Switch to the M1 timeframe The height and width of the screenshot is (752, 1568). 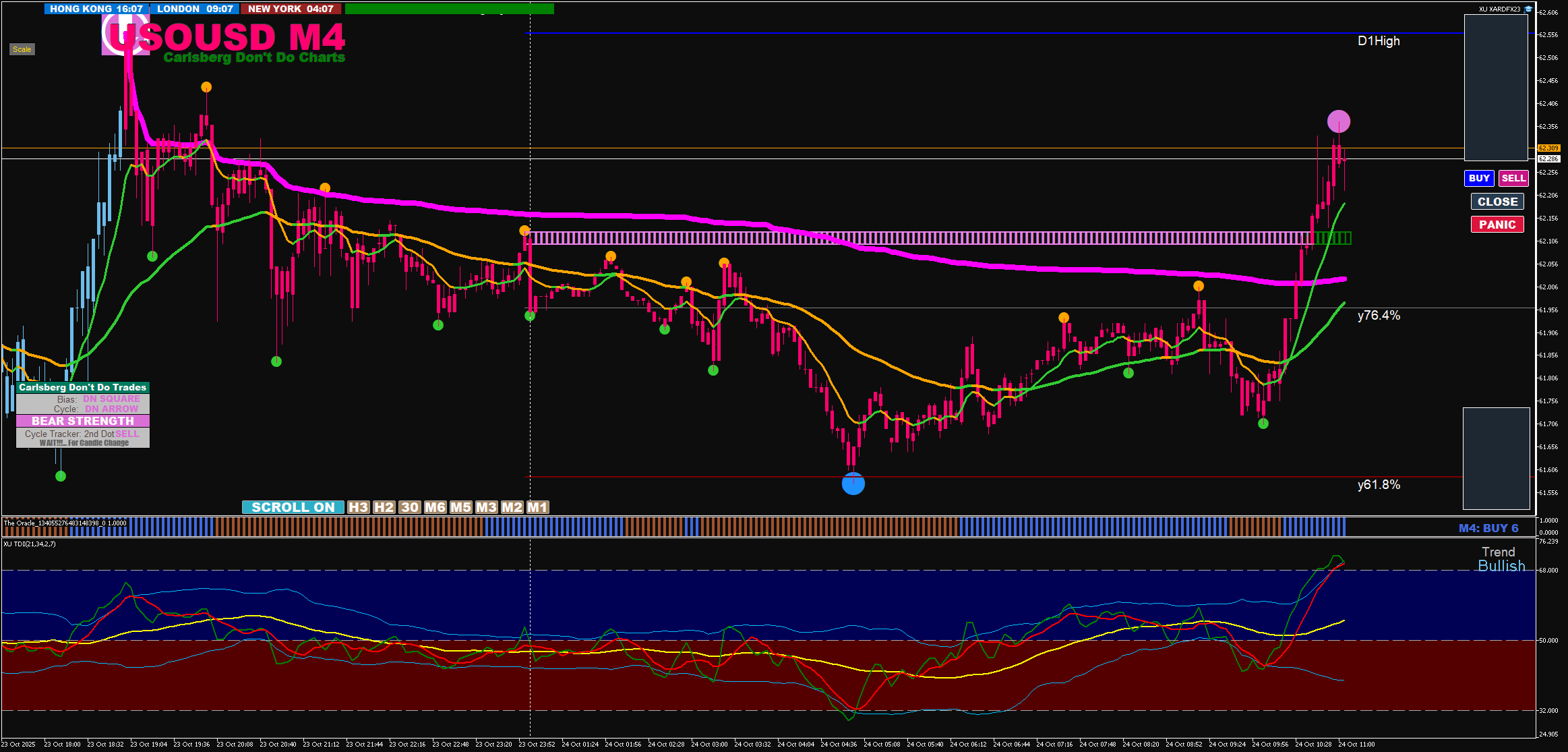click(x=537, y=507)
